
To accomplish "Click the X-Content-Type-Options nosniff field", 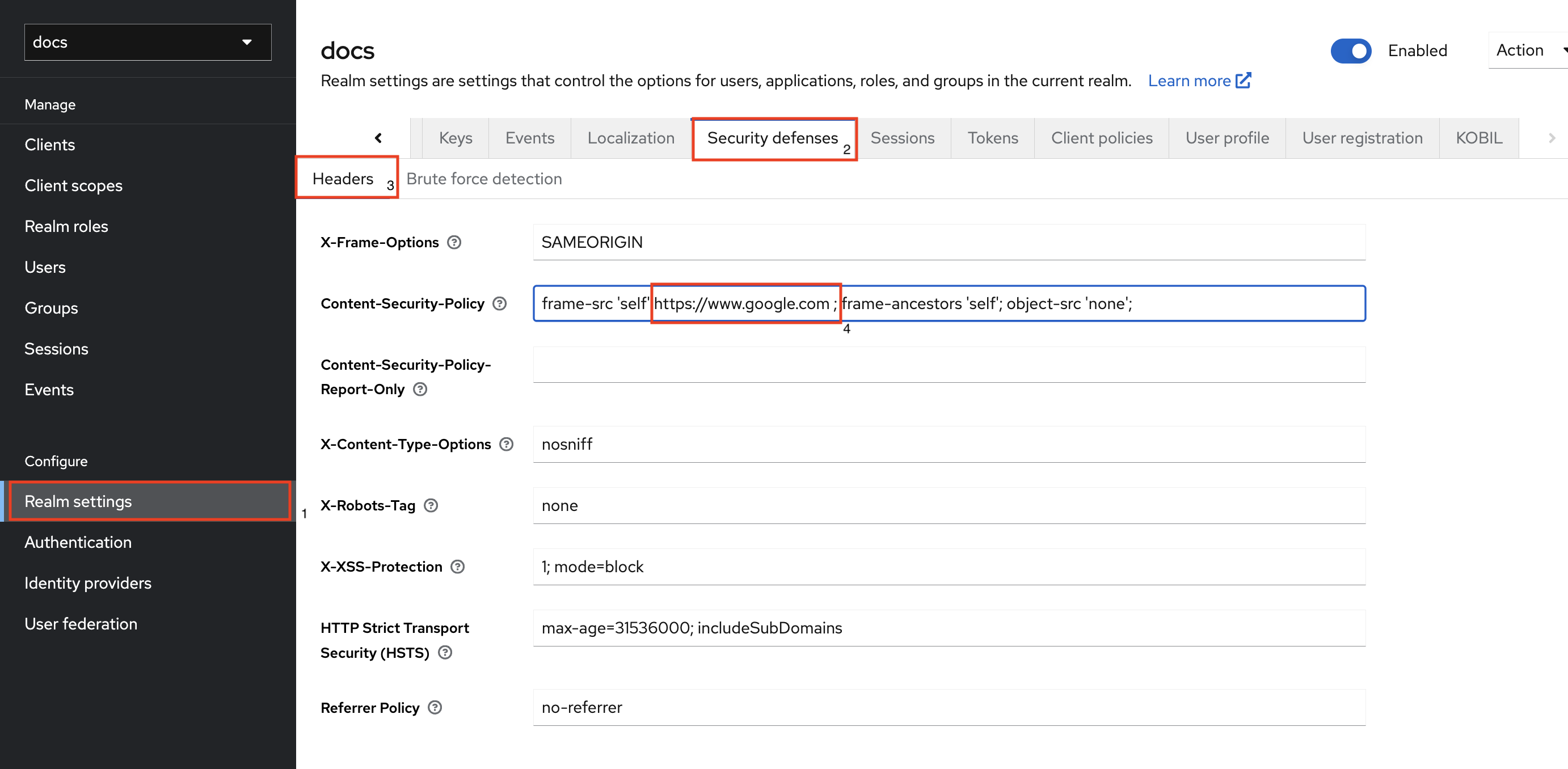I will coord(949,444).
